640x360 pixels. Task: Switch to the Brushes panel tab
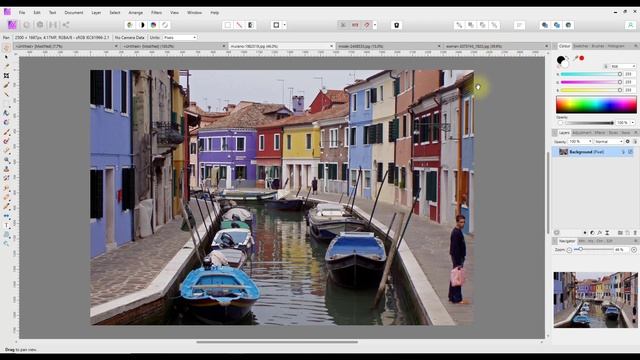(598, 46)
